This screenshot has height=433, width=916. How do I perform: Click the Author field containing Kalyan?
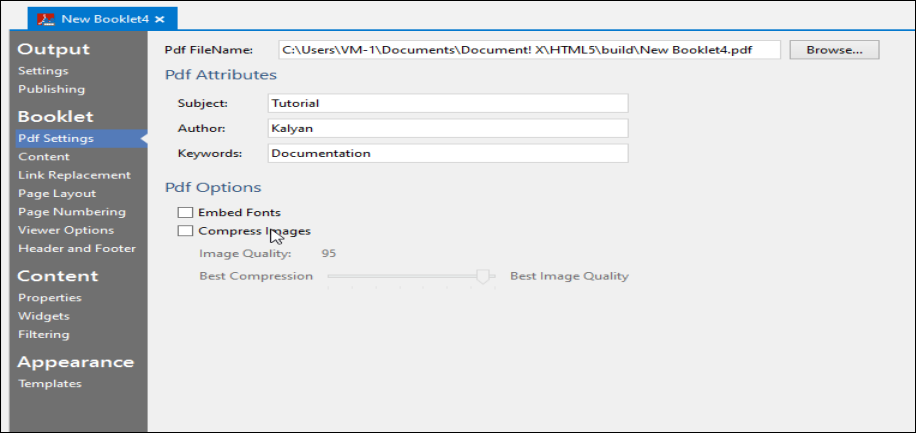click(x=448, y=128)
